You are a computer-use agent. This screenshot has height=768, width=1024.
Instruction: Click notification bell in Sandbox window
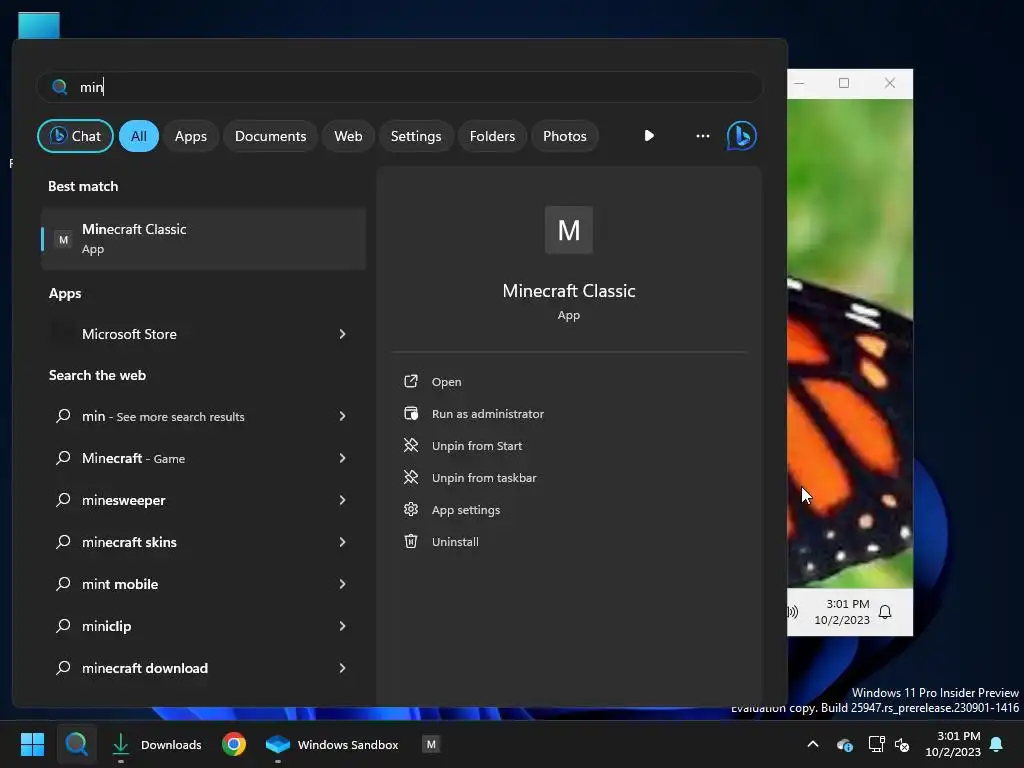885,612
